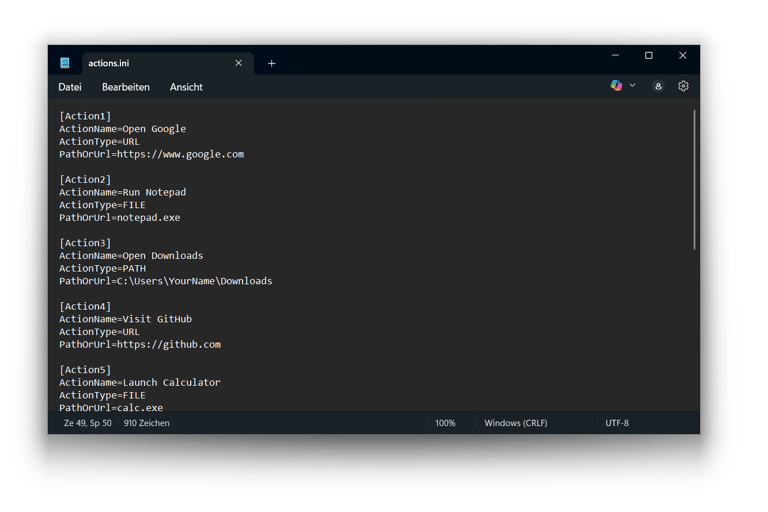Expand the Copilot dropdown chevron
Screen dimensions: 768x512
632,85
